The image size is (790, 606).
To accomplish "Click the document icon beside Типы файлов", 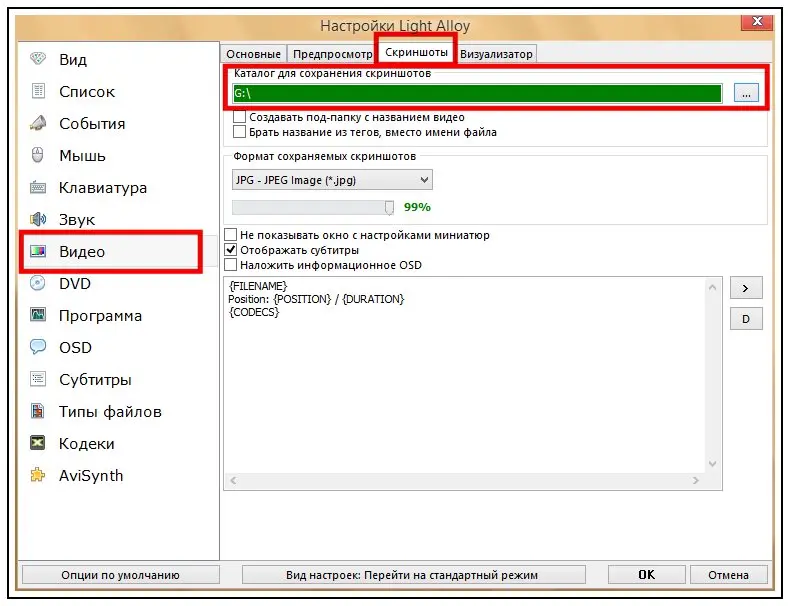I will pyautogui.click(x=38, y=411).
